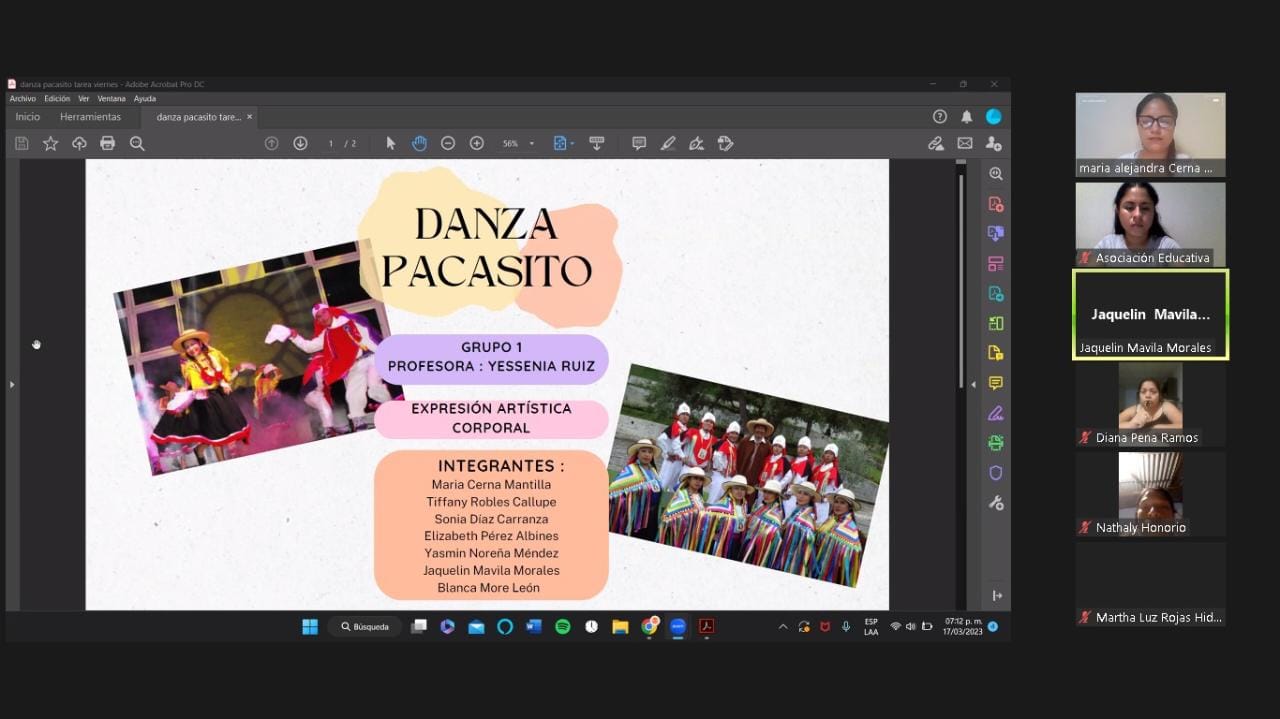Select Jaquelin Mavila Morales participant tile

pos(1150,315)
